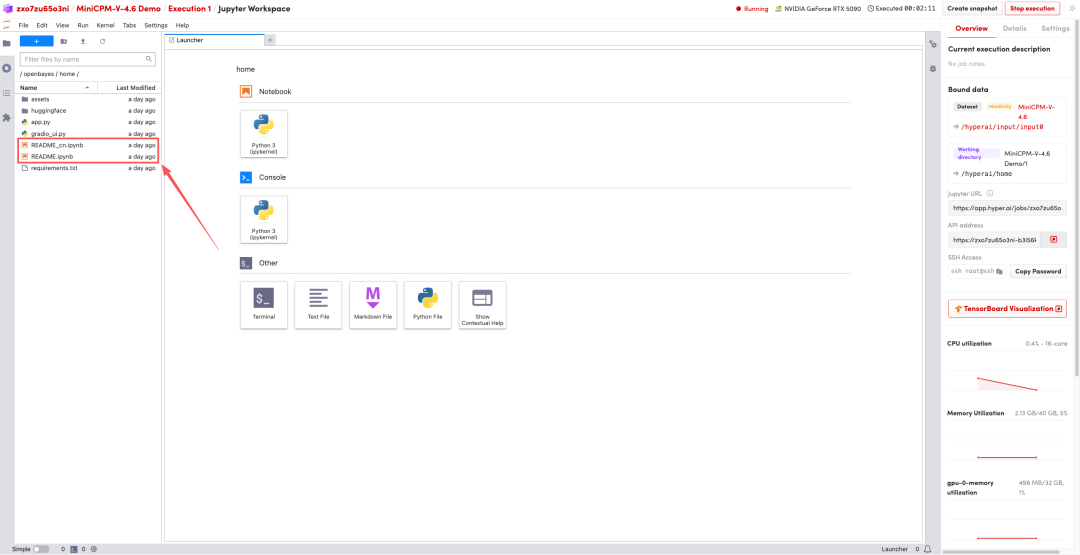Create a new Markdown File
Viewport: 1080px width, 555px height.
coord(373,304)
